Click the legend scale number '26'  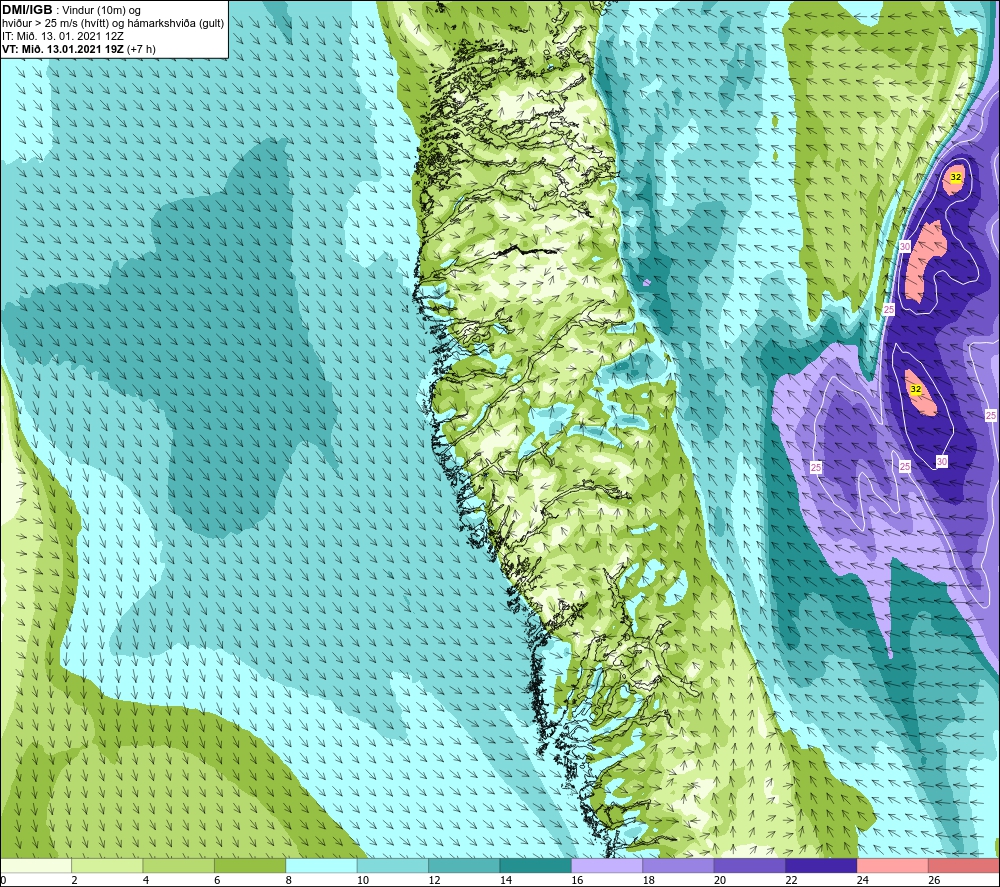[934, 880]
